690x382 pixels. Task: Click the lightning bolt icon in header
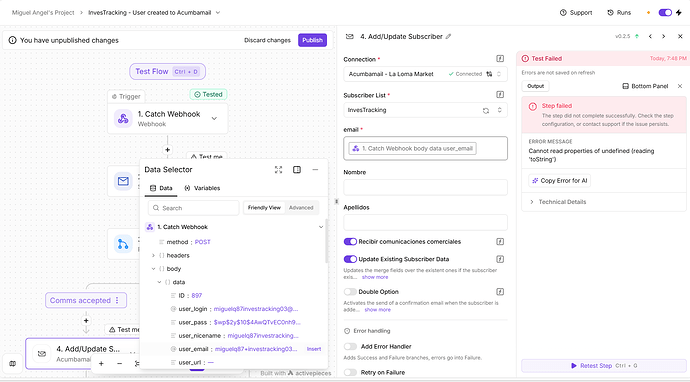coord(679,13)
